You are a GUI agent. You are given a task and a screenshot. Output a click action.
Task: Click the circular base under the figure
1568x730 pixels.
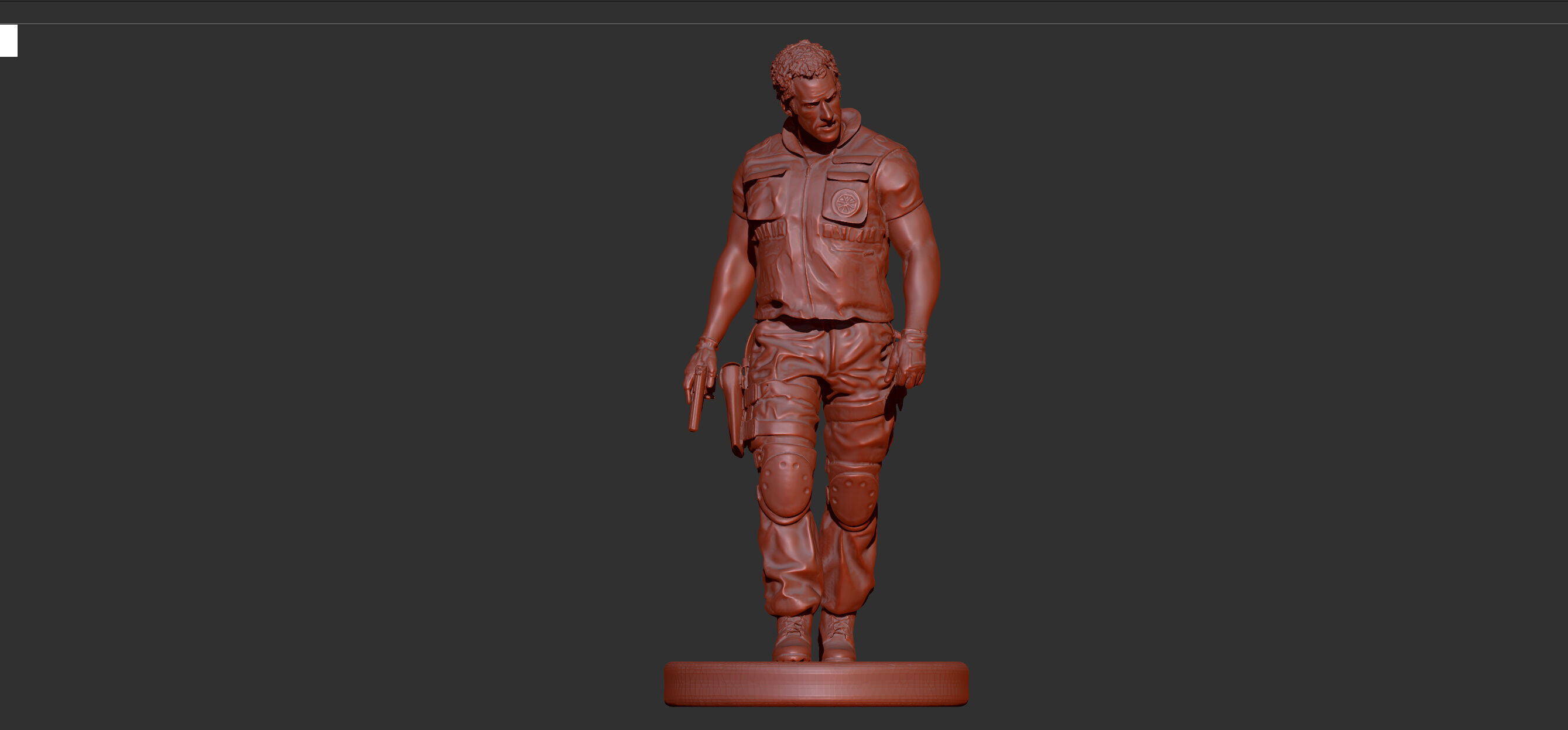tap(816, 684)
